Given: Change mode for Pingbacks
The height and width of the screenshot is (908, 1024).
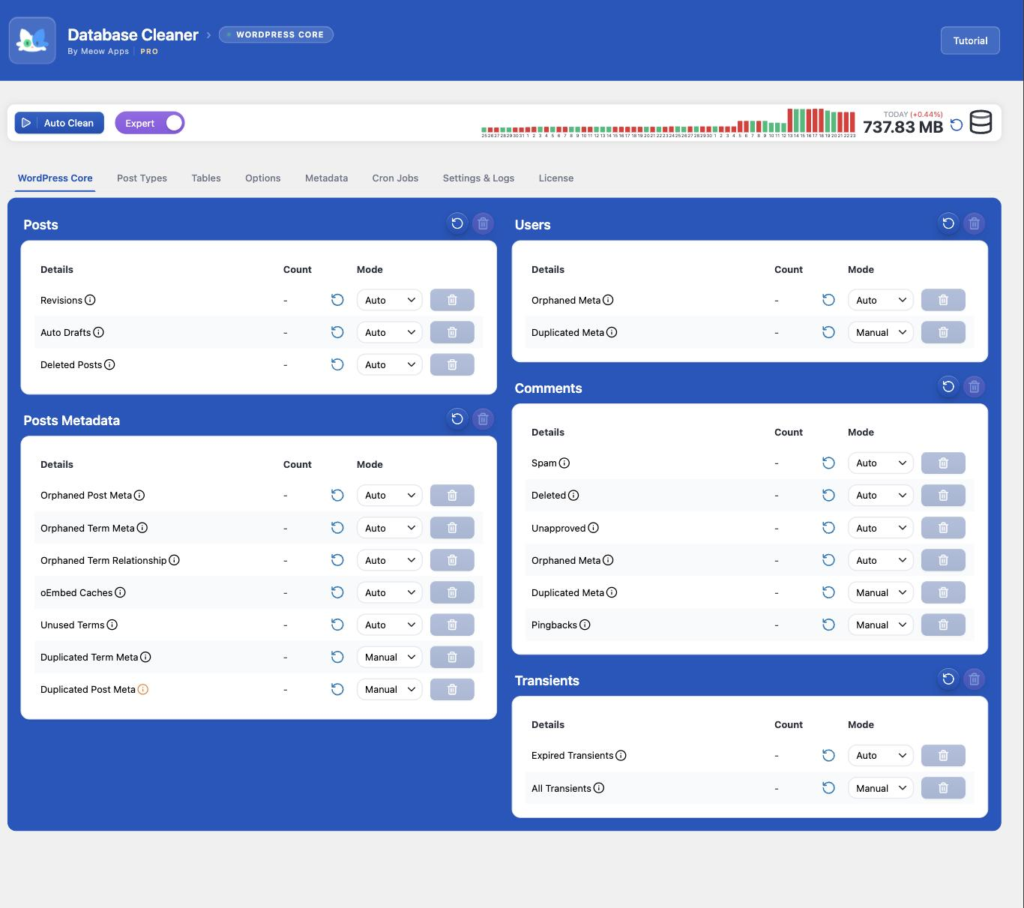Looking at the screenshot, I should click(x=880, y=624).
